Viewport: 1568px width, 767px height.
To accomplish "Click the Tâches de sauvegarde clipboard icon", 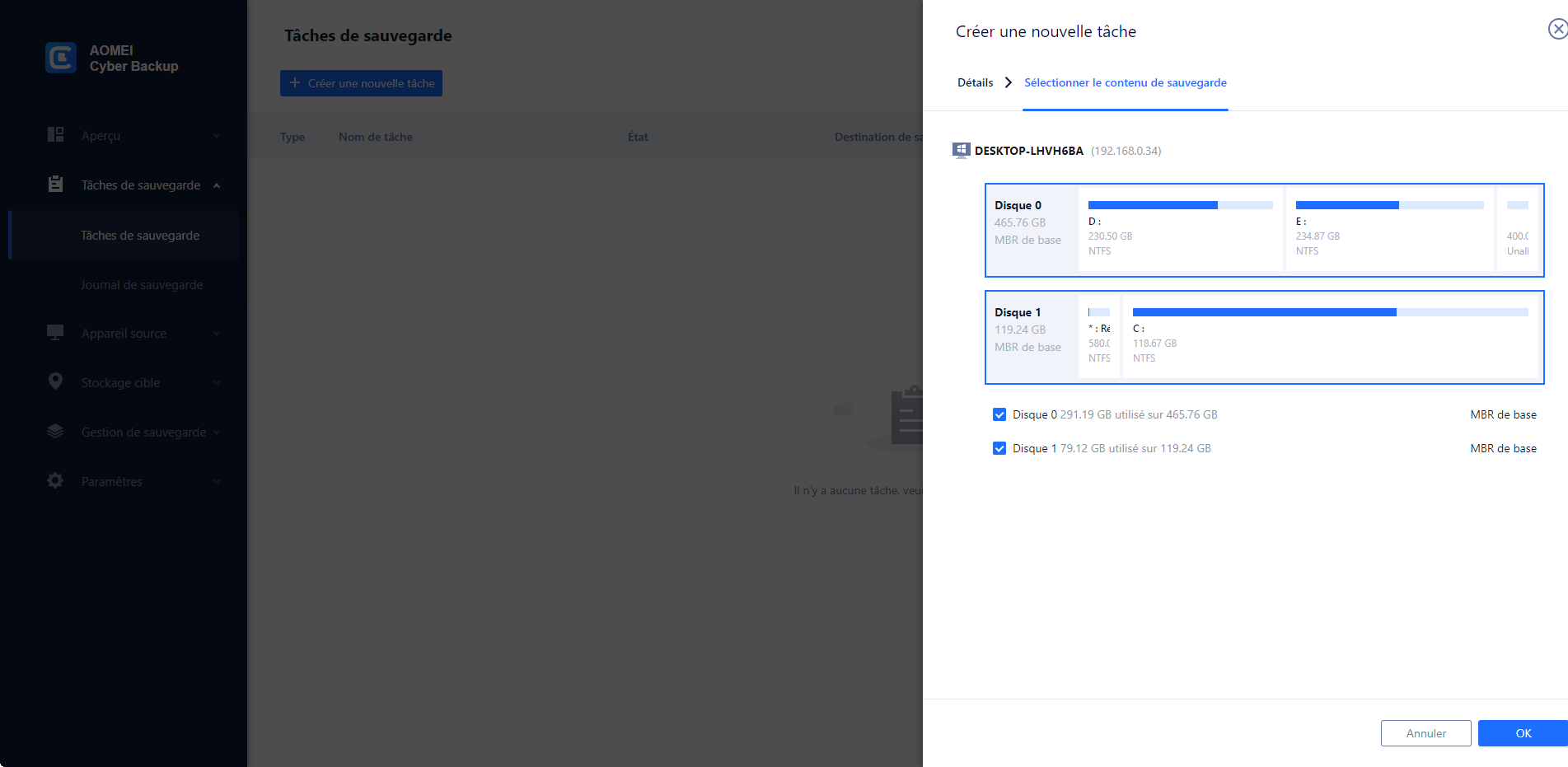I will pos(55,185).
